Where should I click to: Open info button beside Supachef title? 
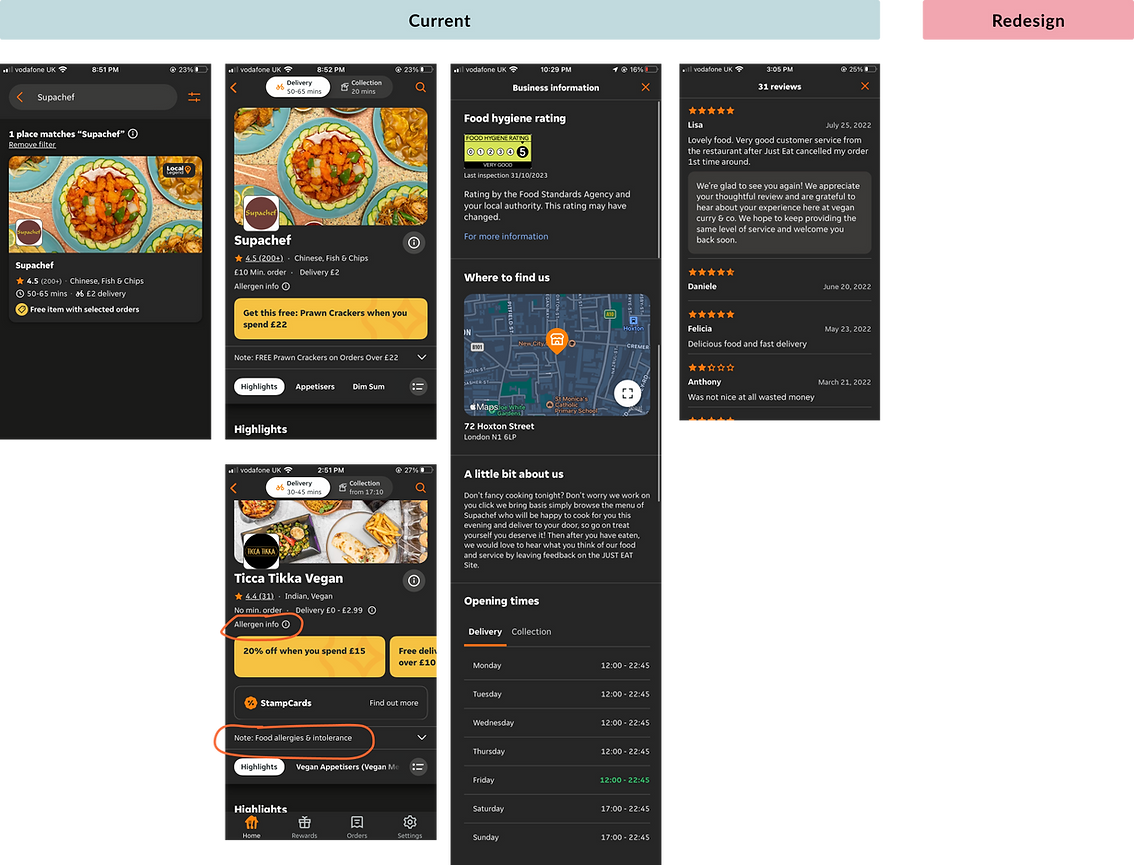(414, 243)
